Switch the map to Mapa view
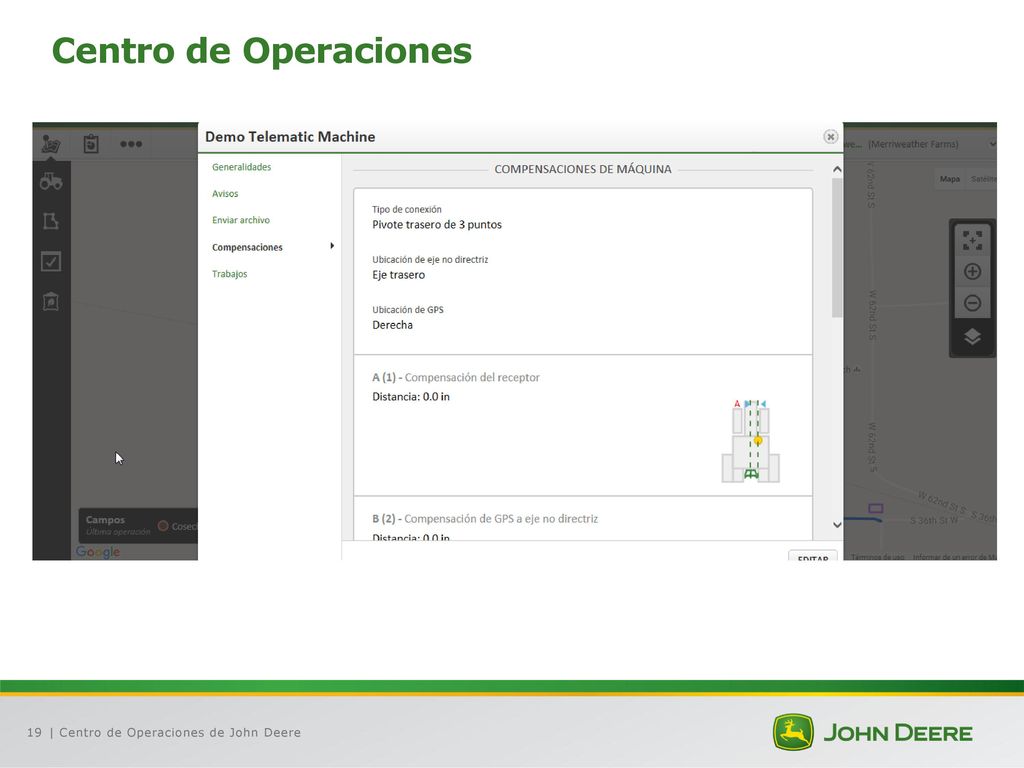The image size is (1024, 768). pos(950,179)
